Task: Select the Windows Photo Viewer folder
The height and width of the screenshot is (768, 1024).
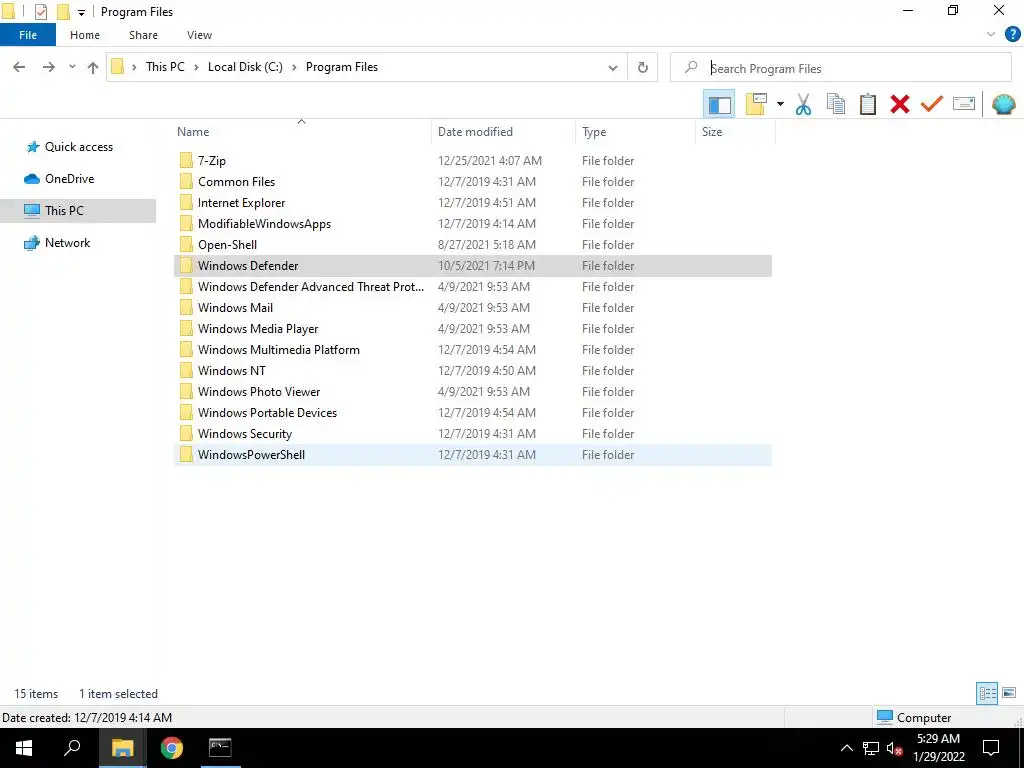Action: tap(473, 392)
